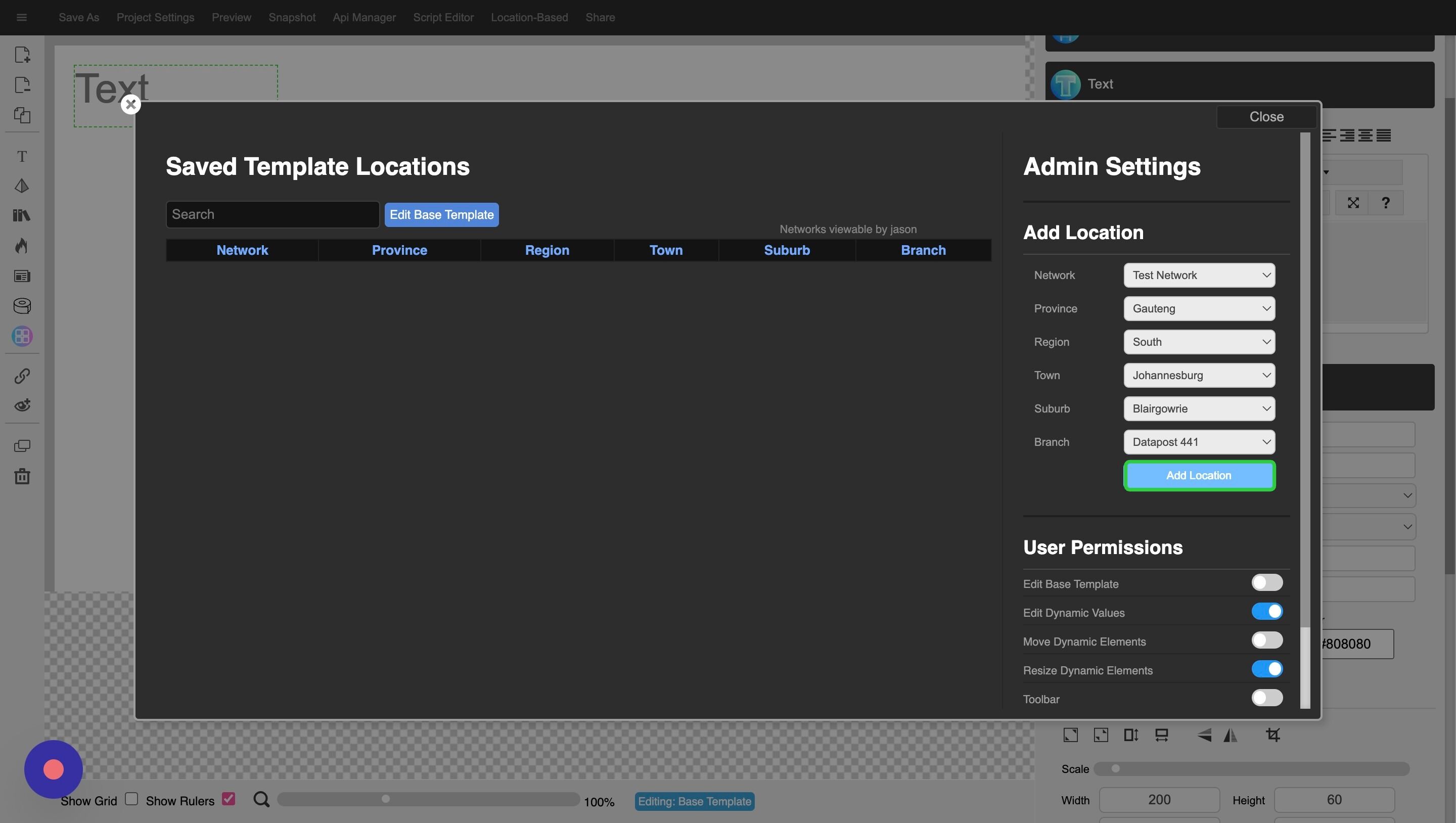This screenshot has width=1456, height=823.
Task: Open the library books icon
Action: click(x=22, y=215)
